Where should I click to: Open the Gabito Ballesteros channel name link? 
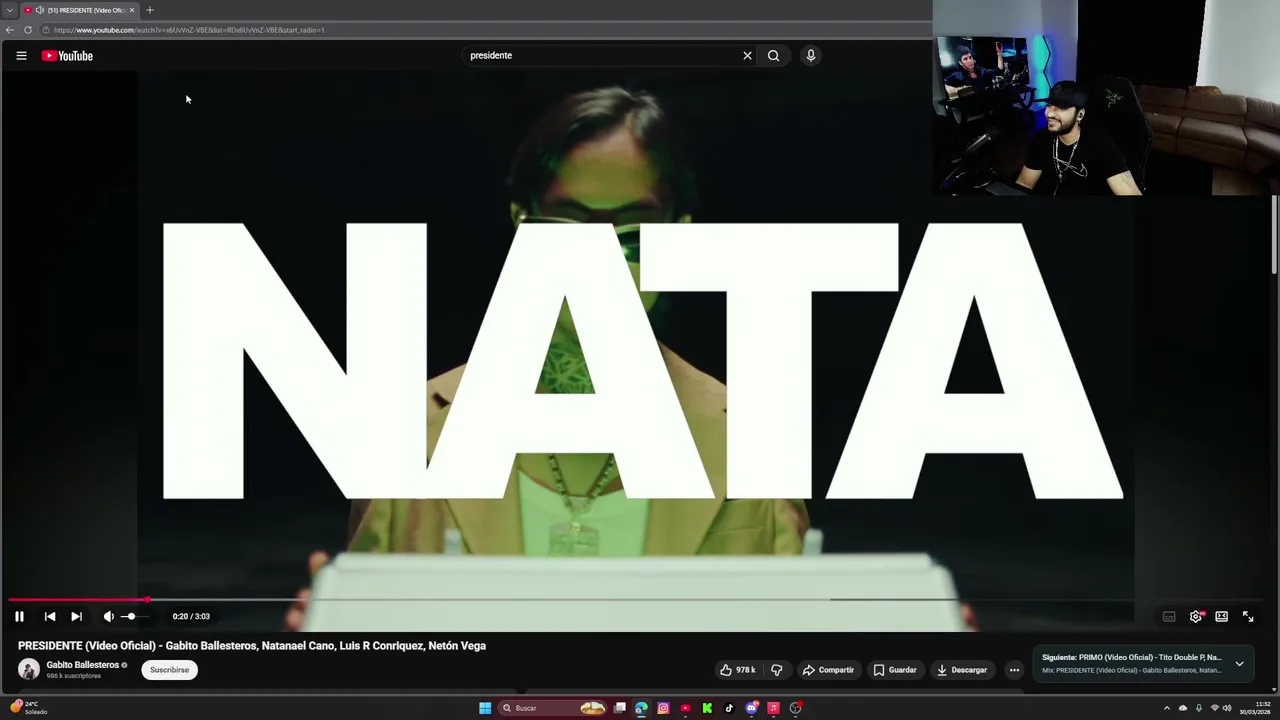(x=83, y=665)
